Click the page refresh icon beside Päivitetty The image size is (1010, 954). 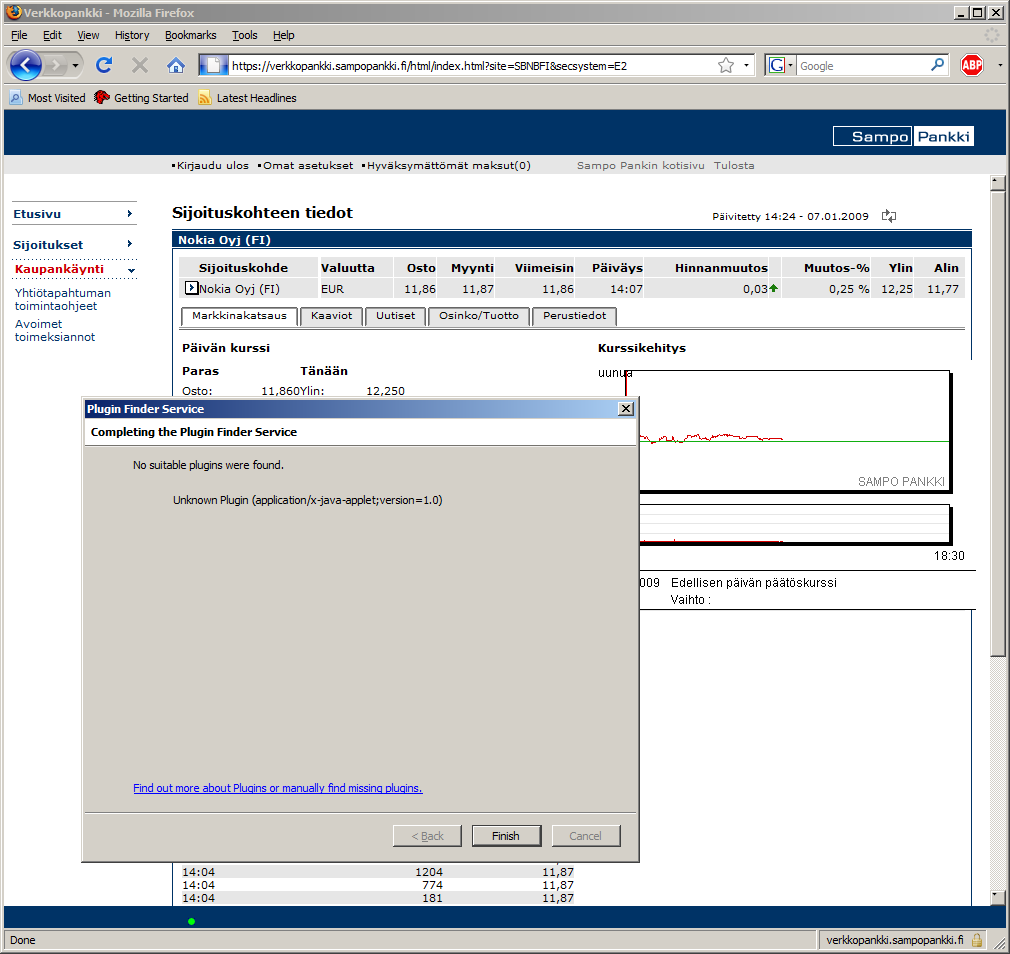[889, 216]
